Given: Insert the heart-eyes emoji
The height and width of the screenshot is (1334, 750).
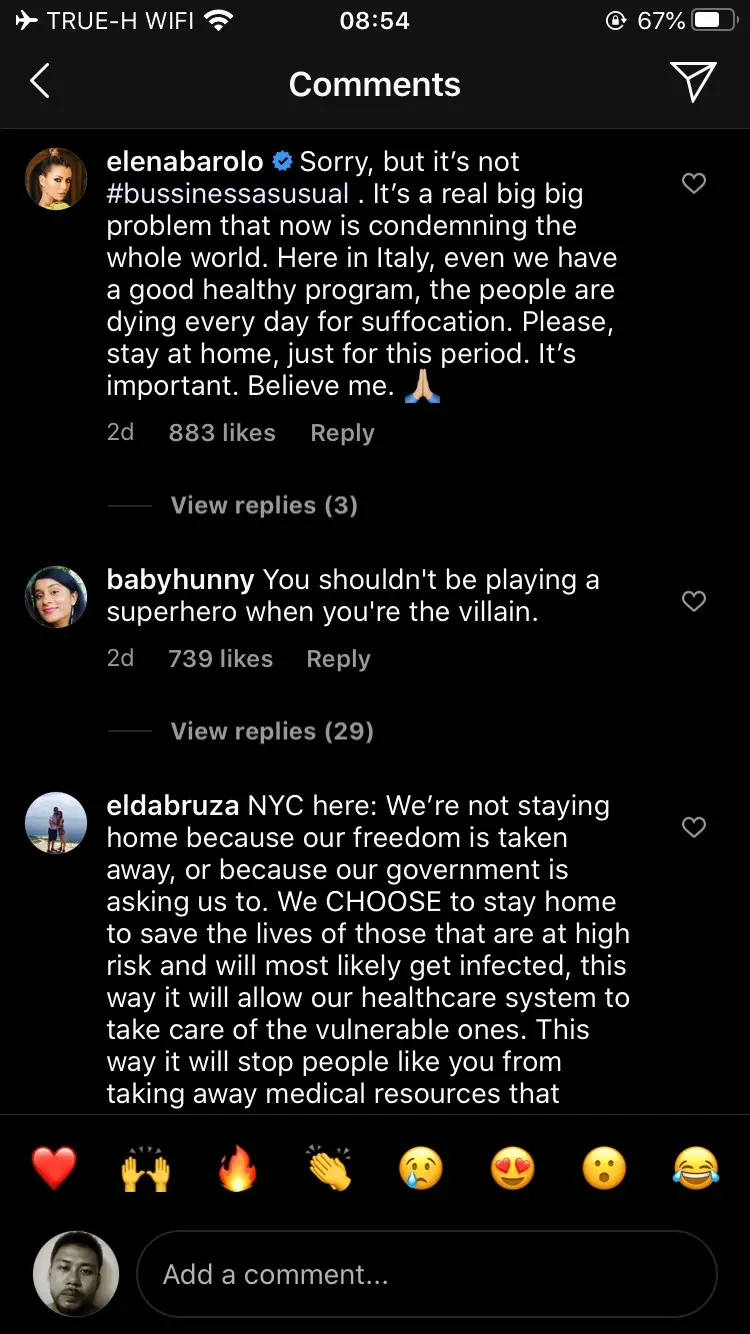Looking at the screenshot, I should [x=513, y=1168].
